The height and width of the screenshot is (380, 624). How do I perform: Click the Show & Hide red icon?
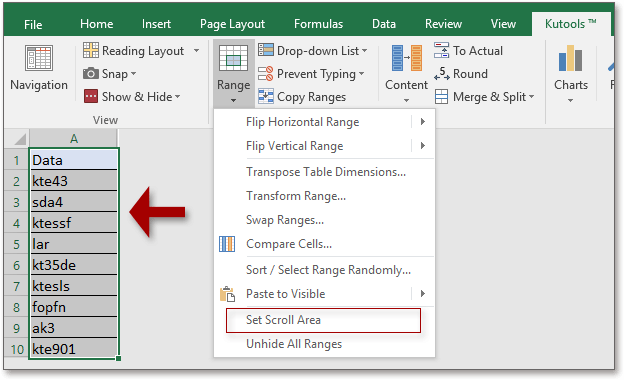(91, 97)
